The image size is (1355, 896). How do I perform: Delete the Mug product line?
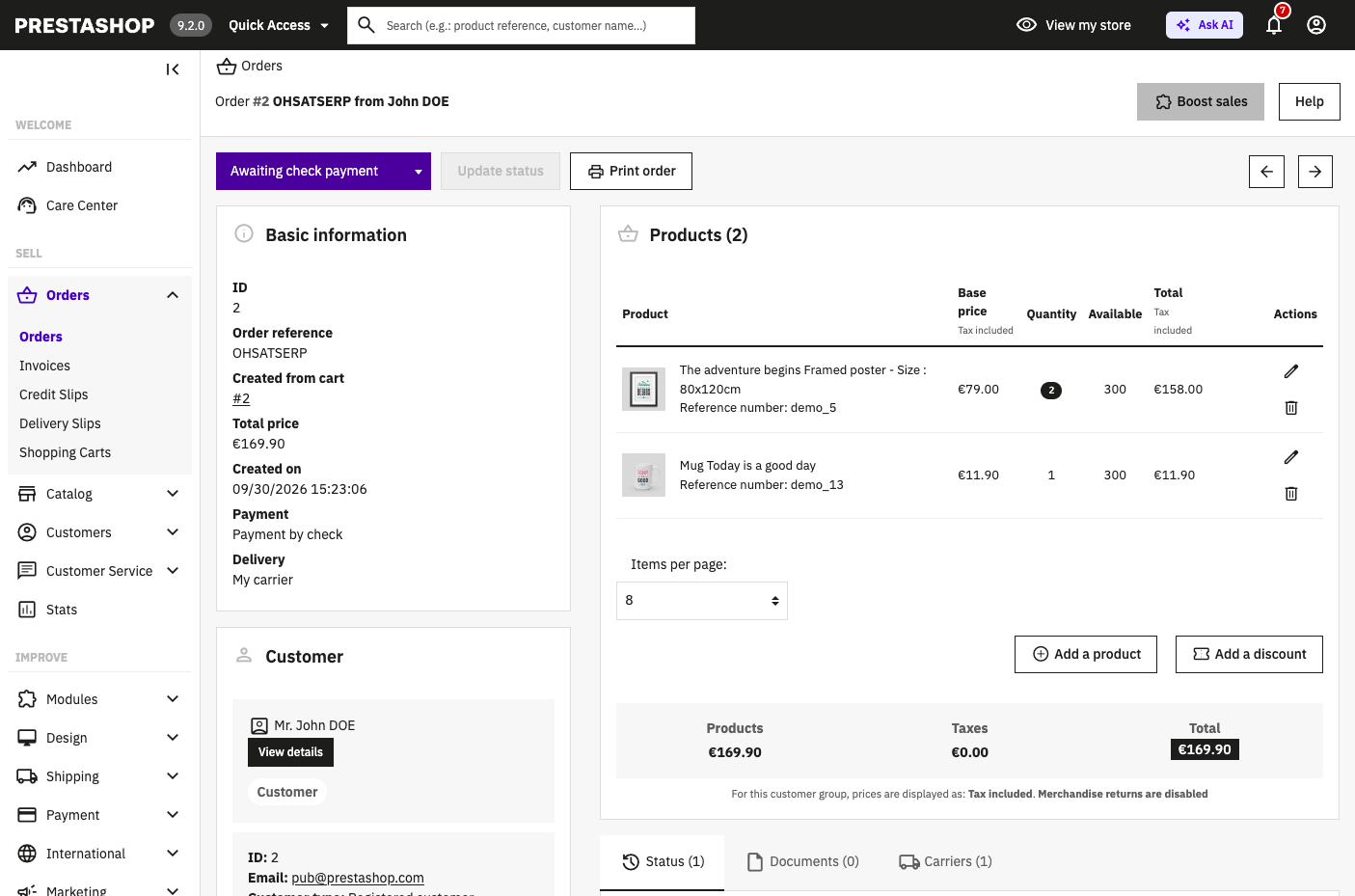[x=1291, y=494]
